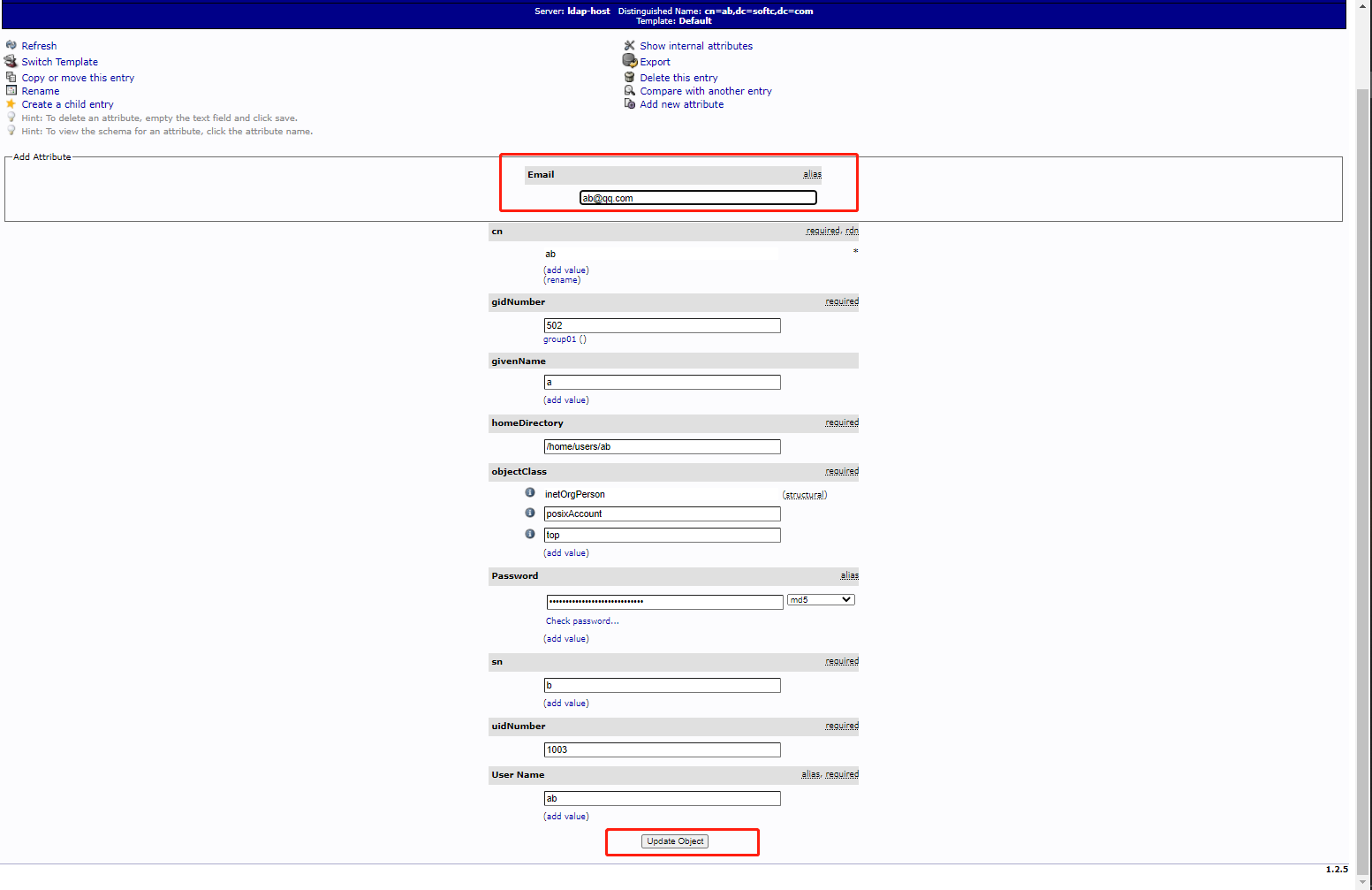This screenshot has width=1372, height=890.
Task: Click the Add new attribute icon
Action: point(629,103)
